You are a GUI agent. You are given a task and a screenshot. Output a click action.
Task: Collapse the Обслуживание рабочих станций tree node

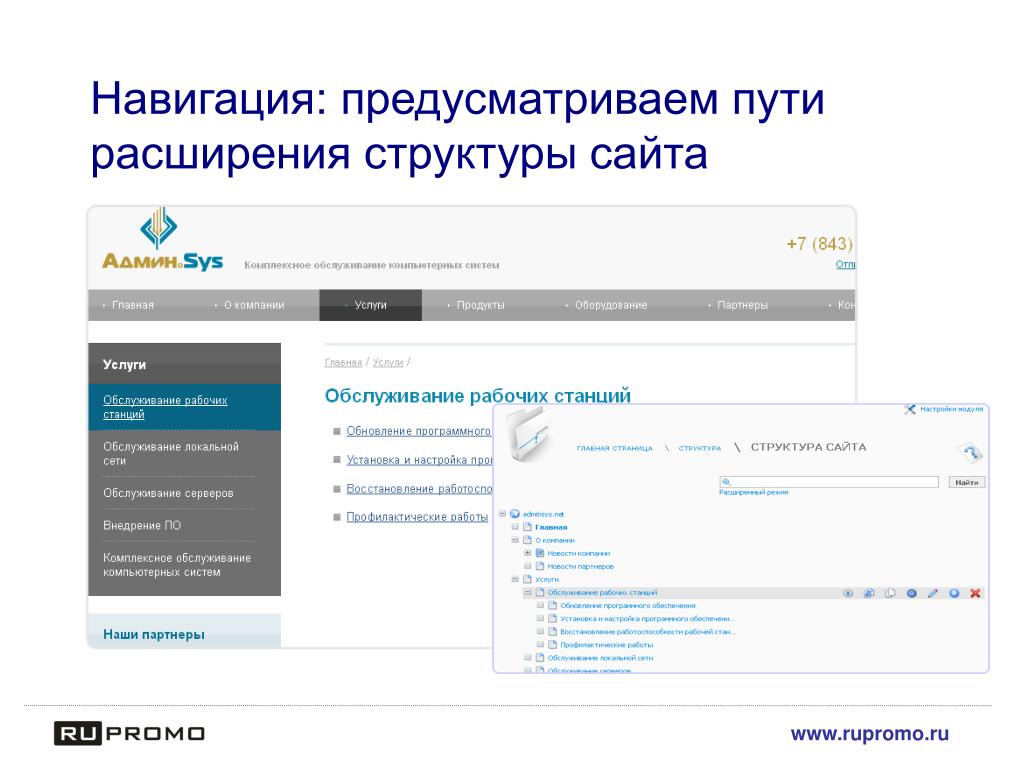[528, 592]
